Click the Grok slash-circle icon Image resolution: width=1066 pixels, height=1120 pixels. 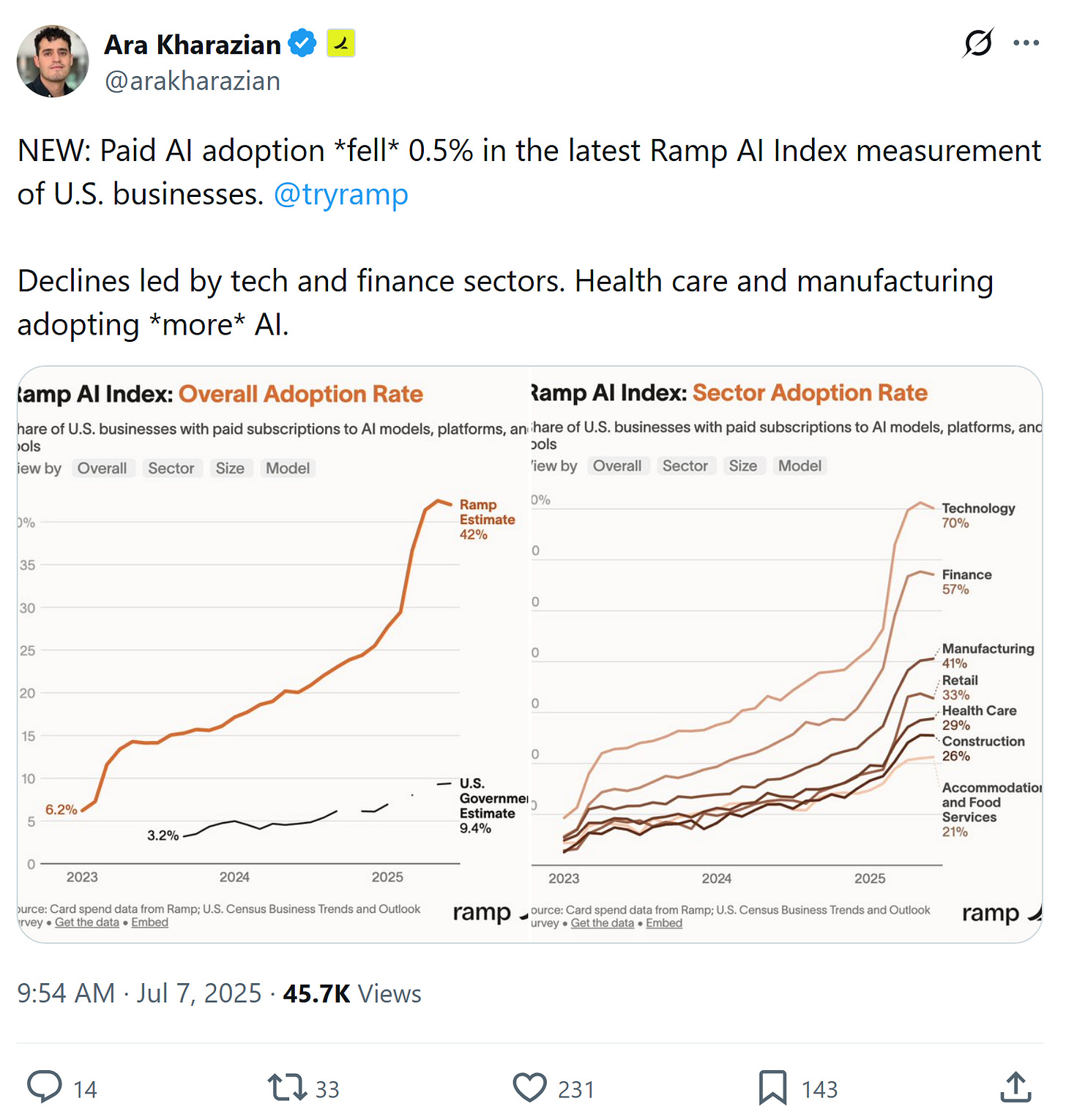[978, 43]
